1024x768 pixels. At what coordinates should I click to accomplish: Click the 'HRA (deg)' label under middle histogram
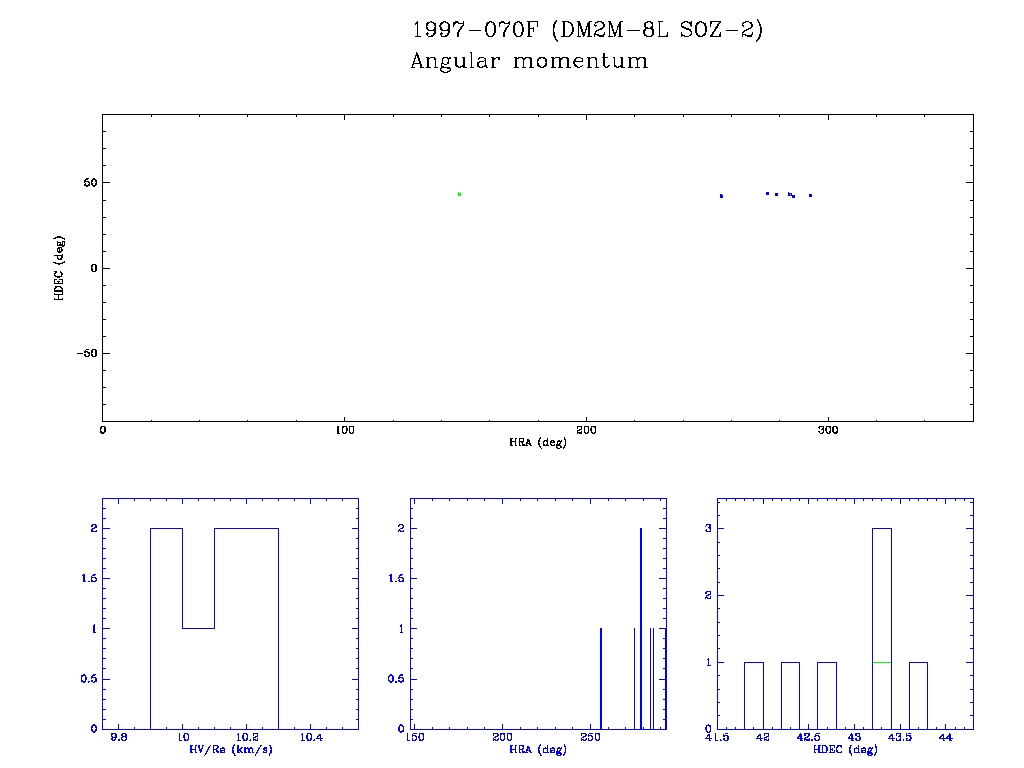[538, 749]
